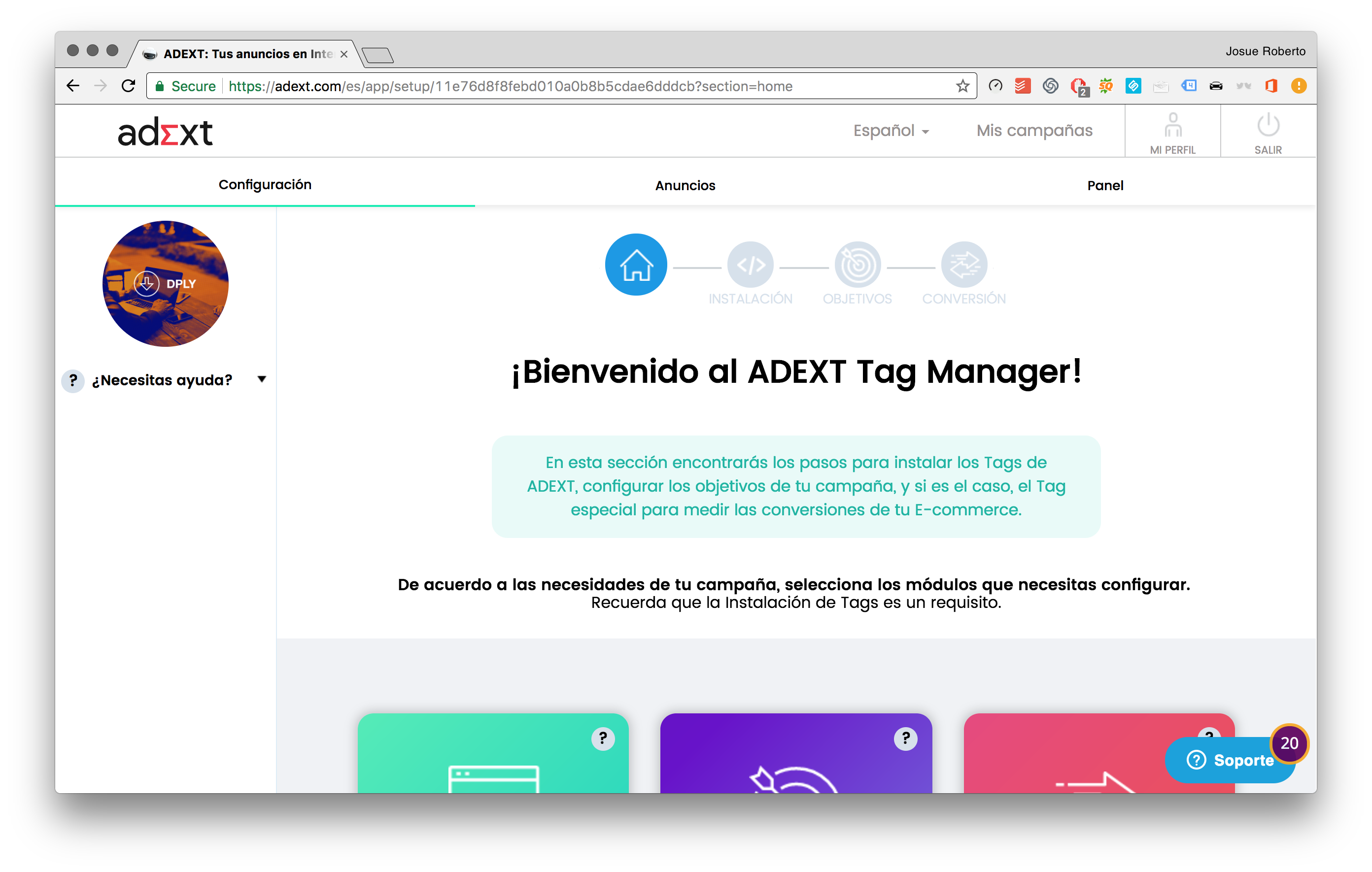Open the Soporte chat button
1372x872 pixels.
[1230, 760]
